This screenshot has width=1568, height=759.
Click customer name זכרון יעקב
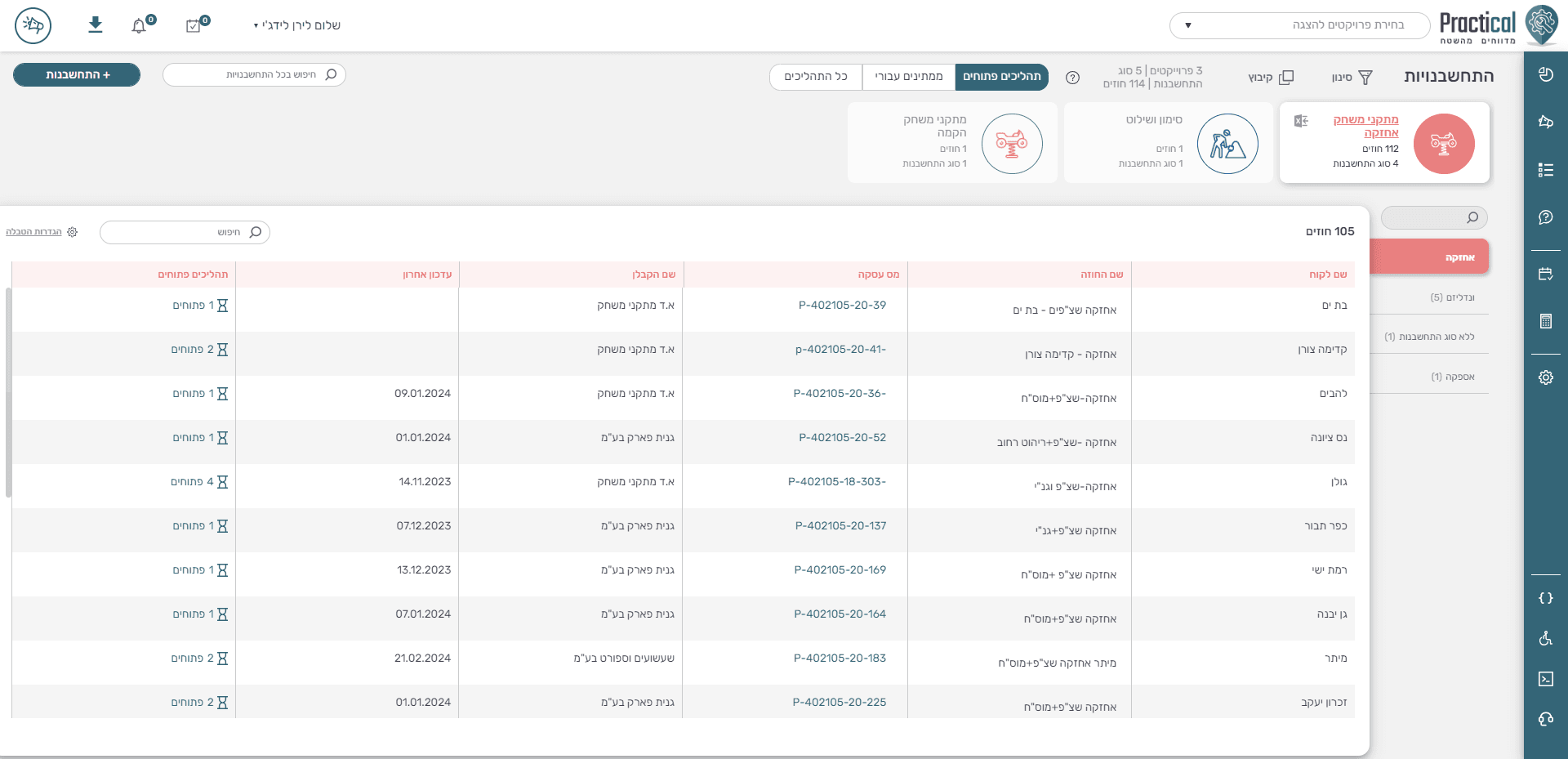[1324, 703]
